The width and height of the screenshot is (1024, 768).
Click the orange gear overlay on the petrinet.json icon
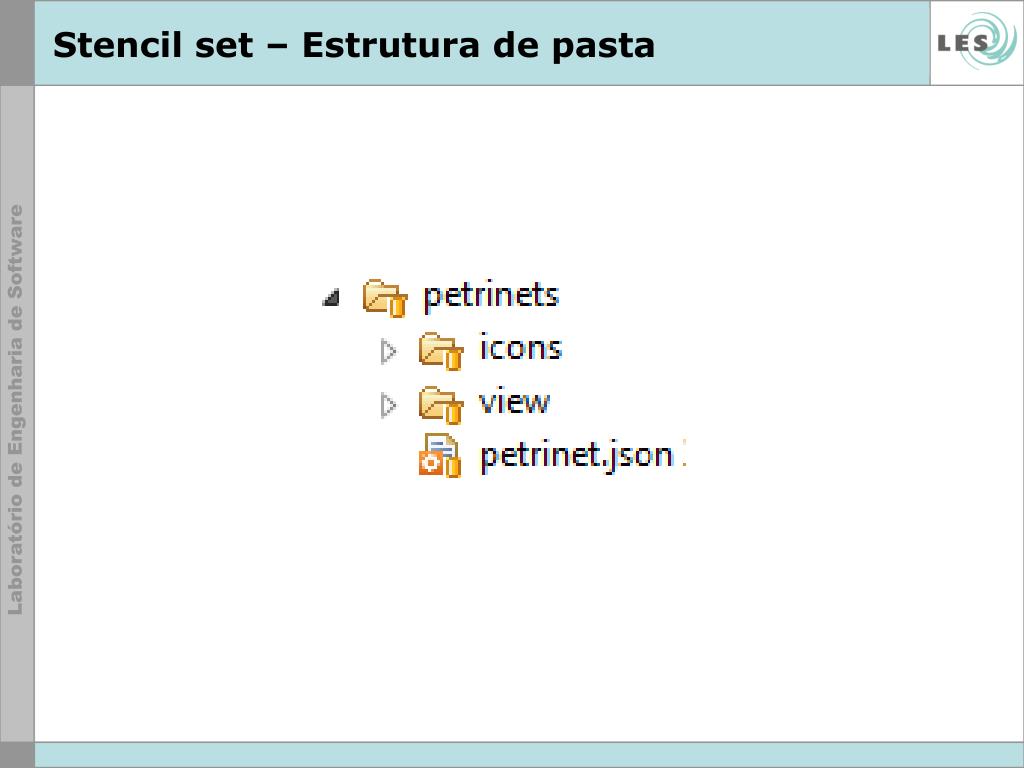[430, 464]
